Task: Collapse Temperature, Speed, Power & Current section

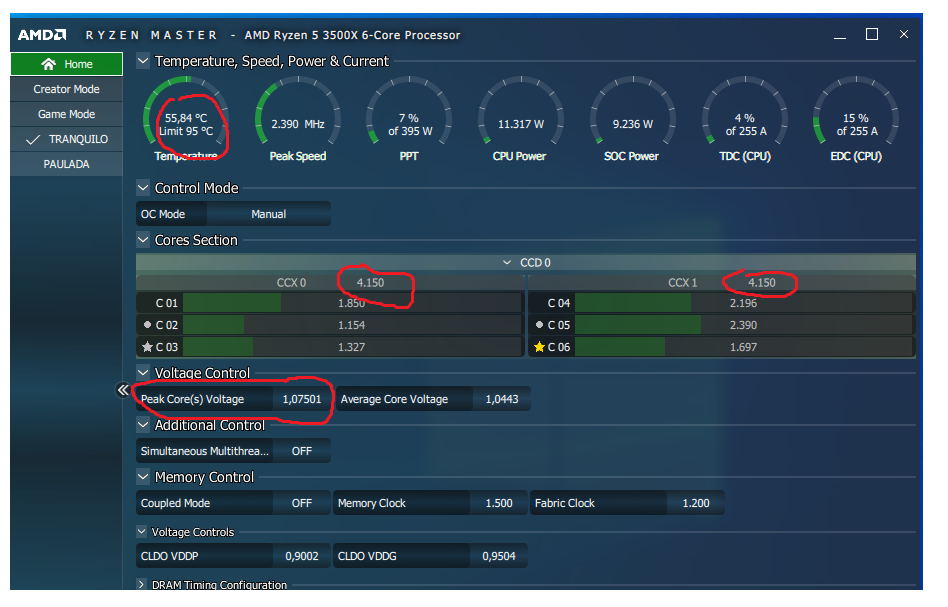Action: (143, 61)
